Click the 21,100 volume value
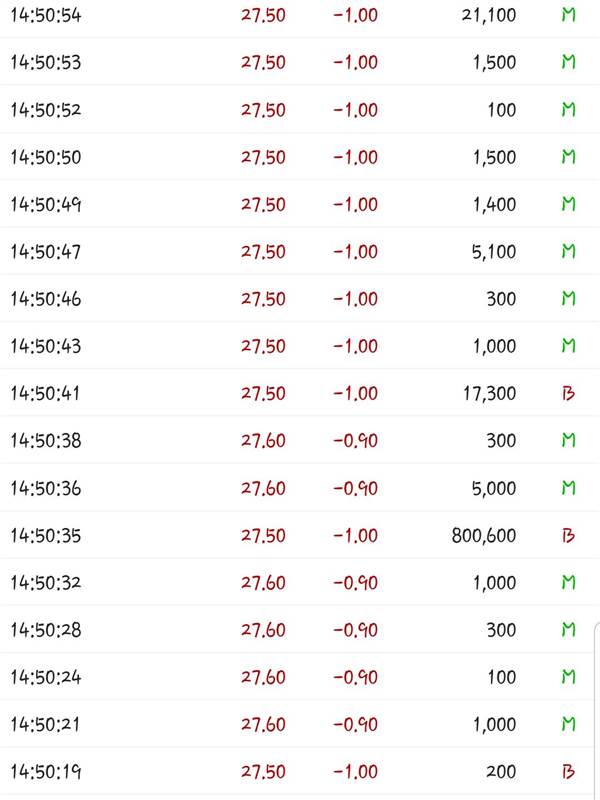Screen dimensions: 600x800 (x=489, y=15)
